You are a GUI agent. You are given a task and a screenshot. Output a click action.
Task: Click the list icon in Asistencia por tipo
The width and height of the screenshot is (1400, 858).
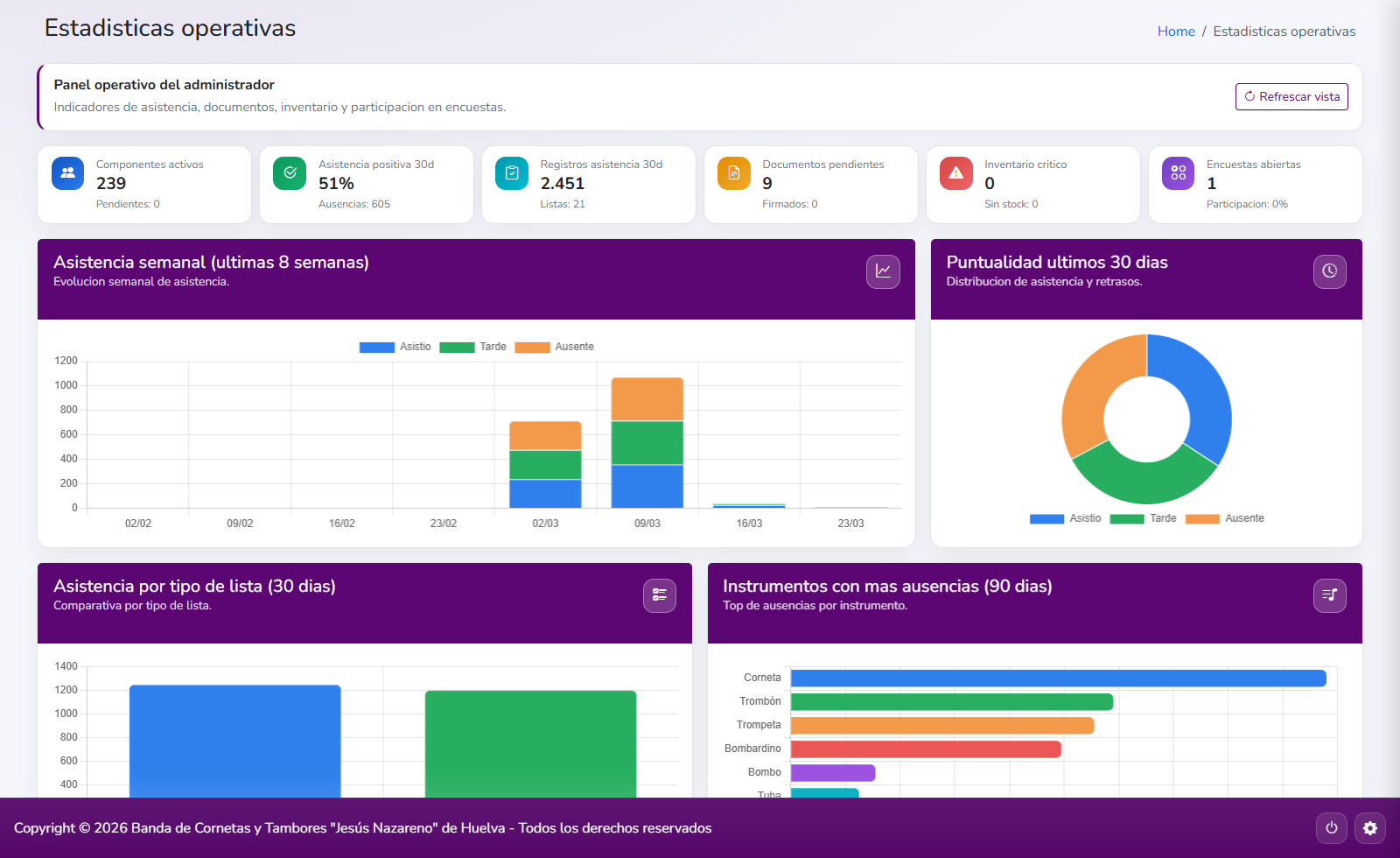click(660, 595)
